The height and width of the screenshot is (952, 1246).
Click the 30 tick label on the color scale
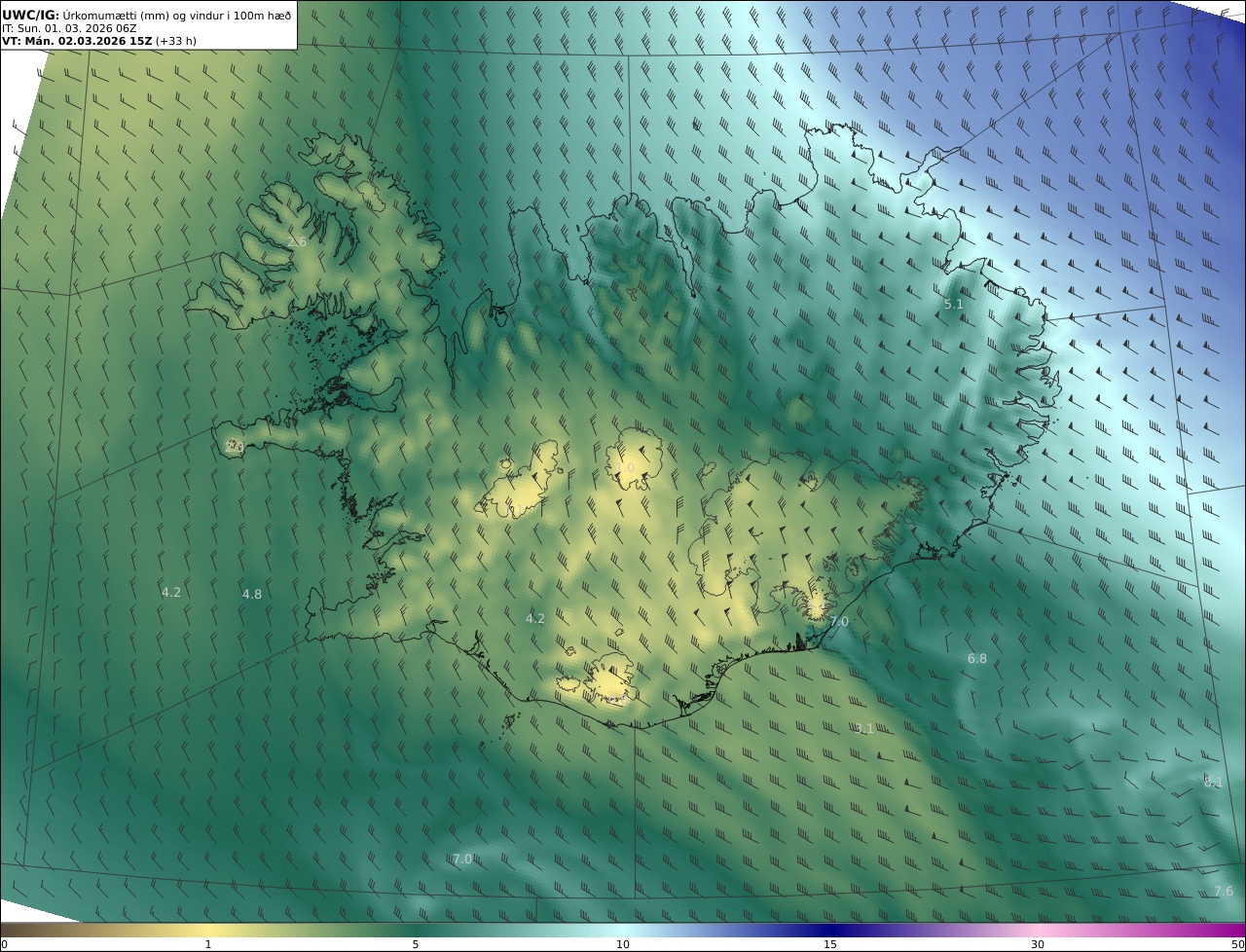click(x=1038, y=944)
